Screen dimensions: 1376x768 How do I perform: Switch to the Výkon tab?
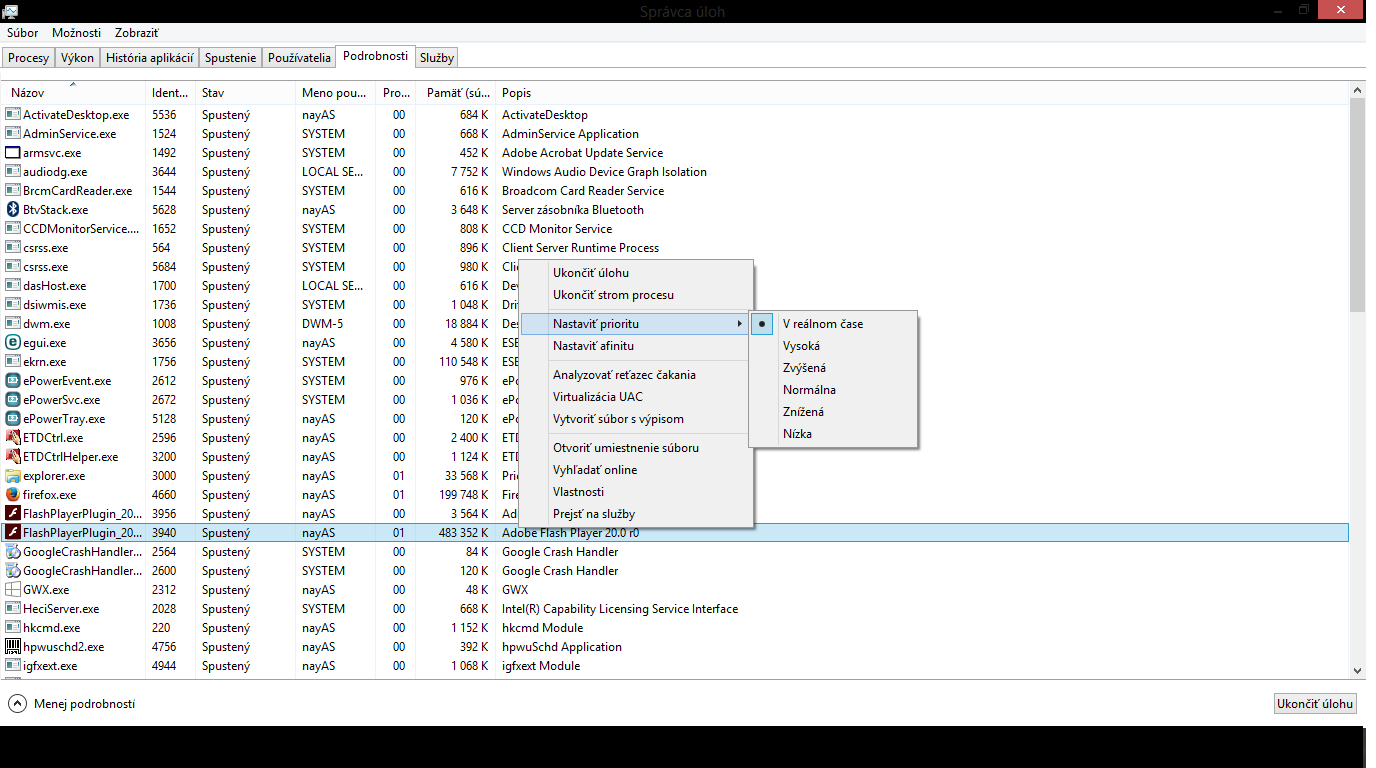coord(77,58)
